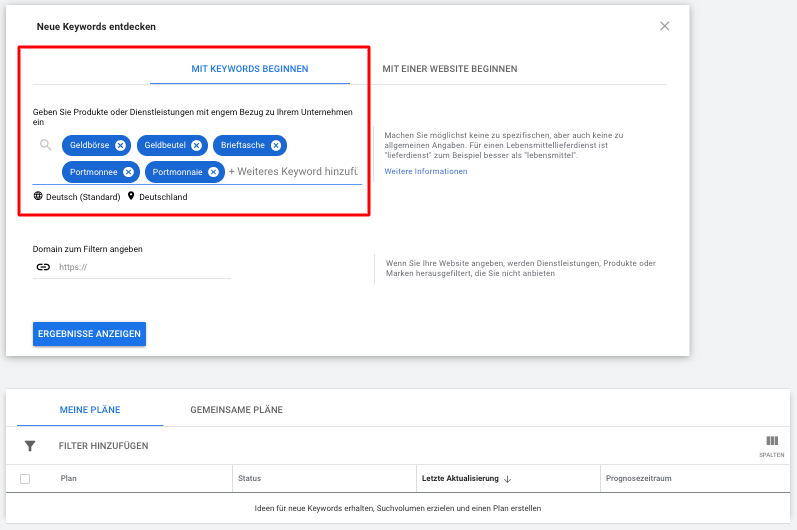Remove the Portmonnee keyword chip

pyautogui.click(x=129, y=172)
